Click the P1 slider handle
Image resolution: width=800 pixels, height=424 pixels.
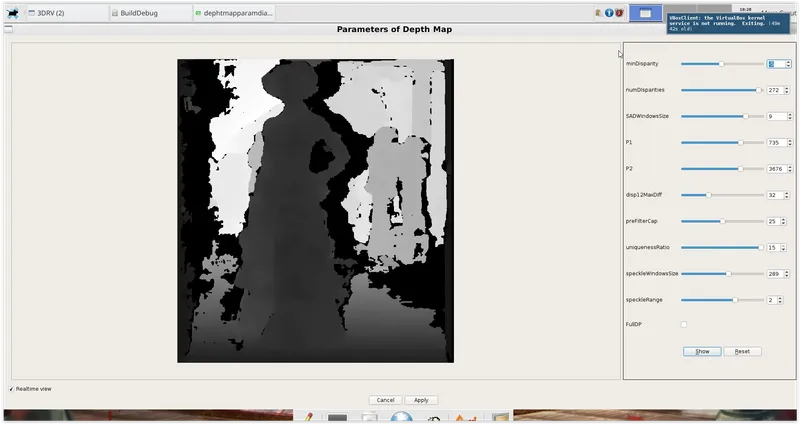[740, 142]
